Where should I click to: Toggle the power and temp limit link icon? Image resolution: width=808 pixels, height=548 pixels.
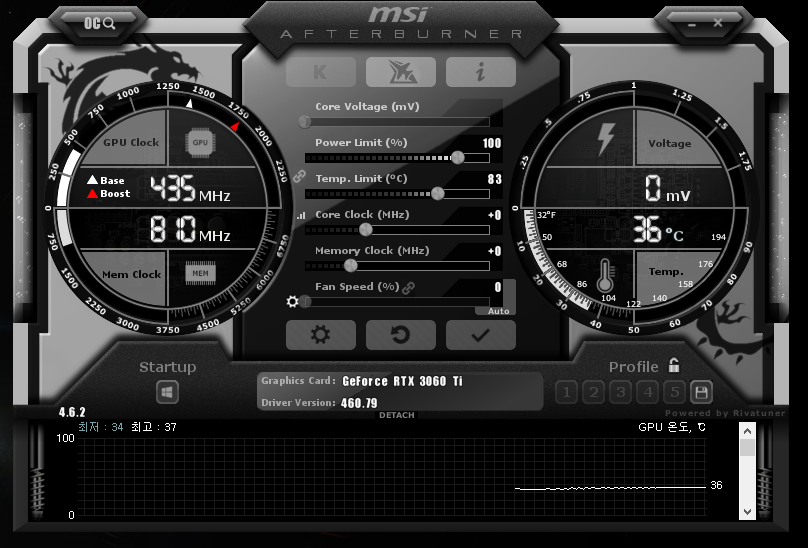coord(299,177)
